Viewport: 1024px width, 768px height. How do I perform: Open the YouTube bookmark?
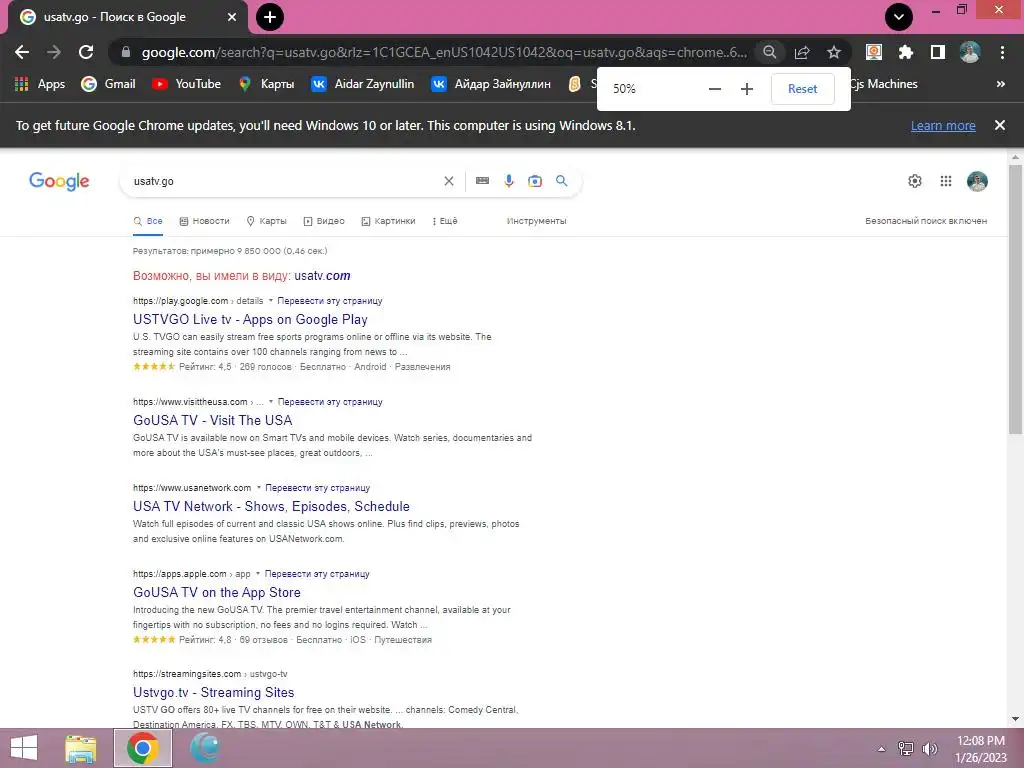[x=186, y=84]
